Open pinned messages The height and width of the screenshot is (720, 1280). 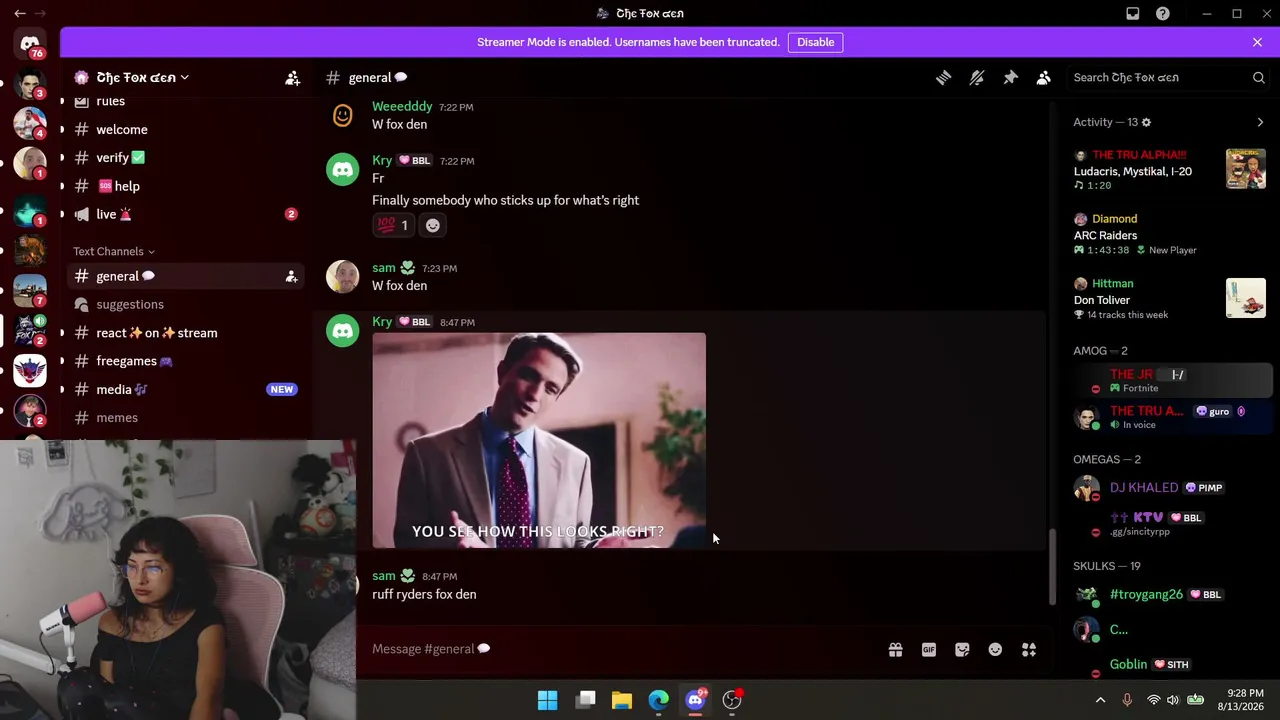(1010, 77)
